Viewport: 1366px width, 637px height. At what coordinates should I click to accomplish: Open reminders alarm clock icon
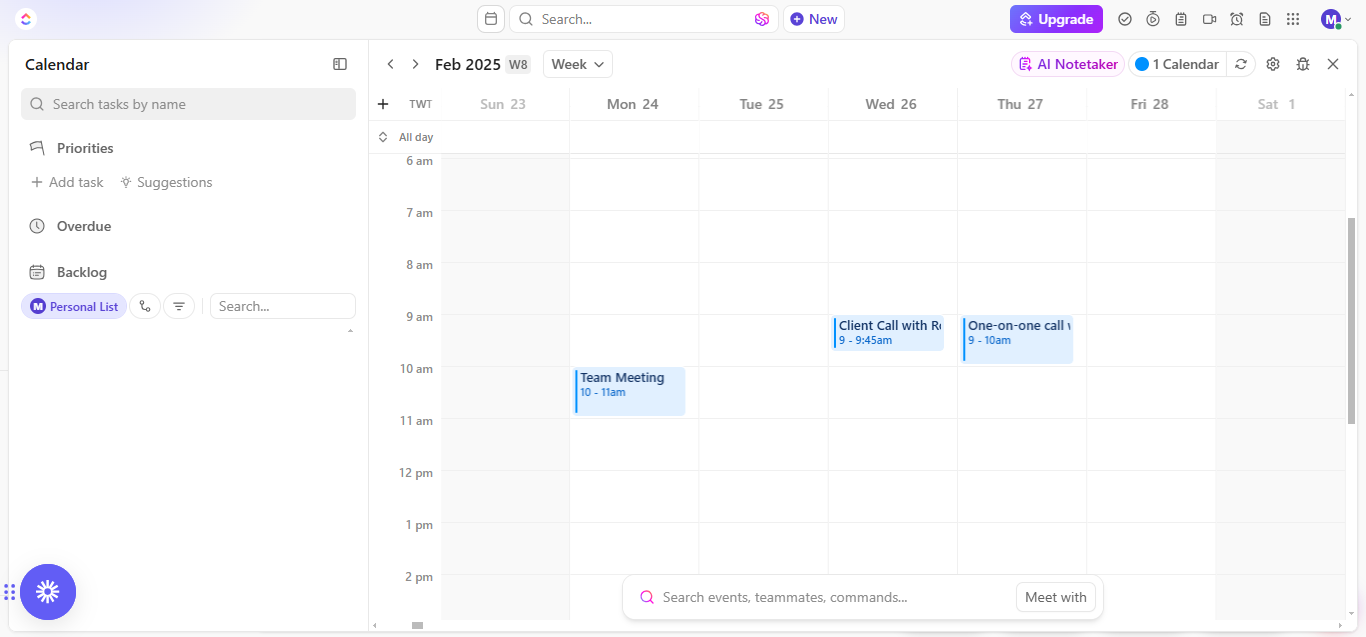point(1237,19)
